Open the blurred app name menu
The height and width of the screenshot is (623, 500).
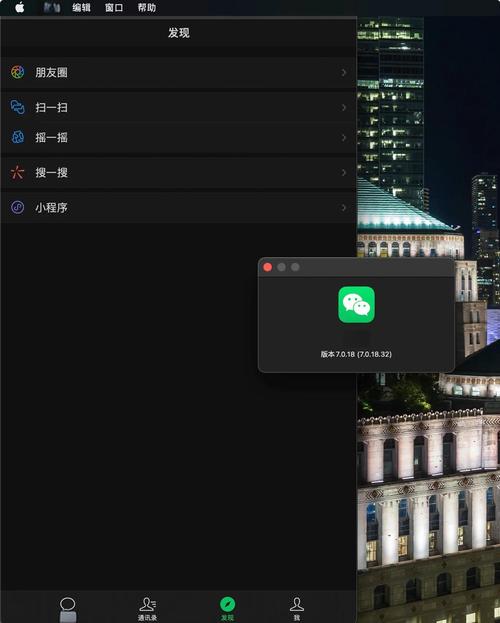click(x=52, y=8)
